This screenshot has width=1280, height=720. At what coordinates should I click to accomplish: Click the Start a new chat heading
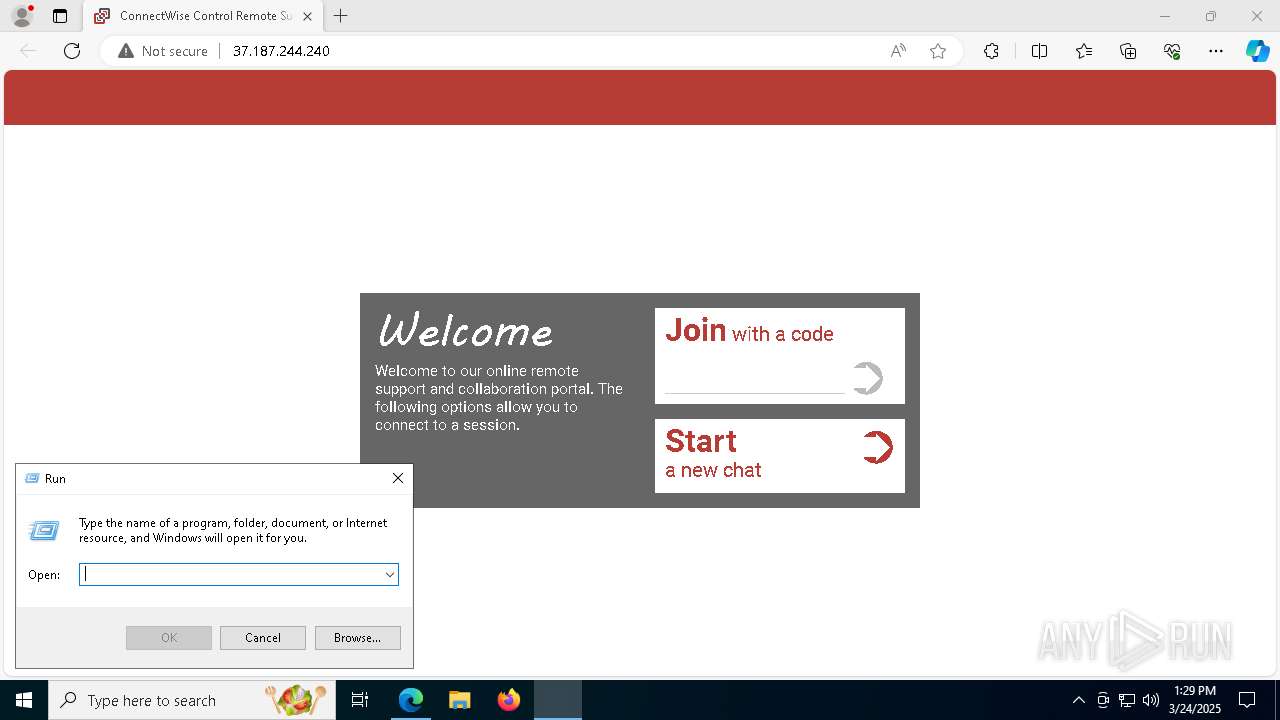pos(713,453)
